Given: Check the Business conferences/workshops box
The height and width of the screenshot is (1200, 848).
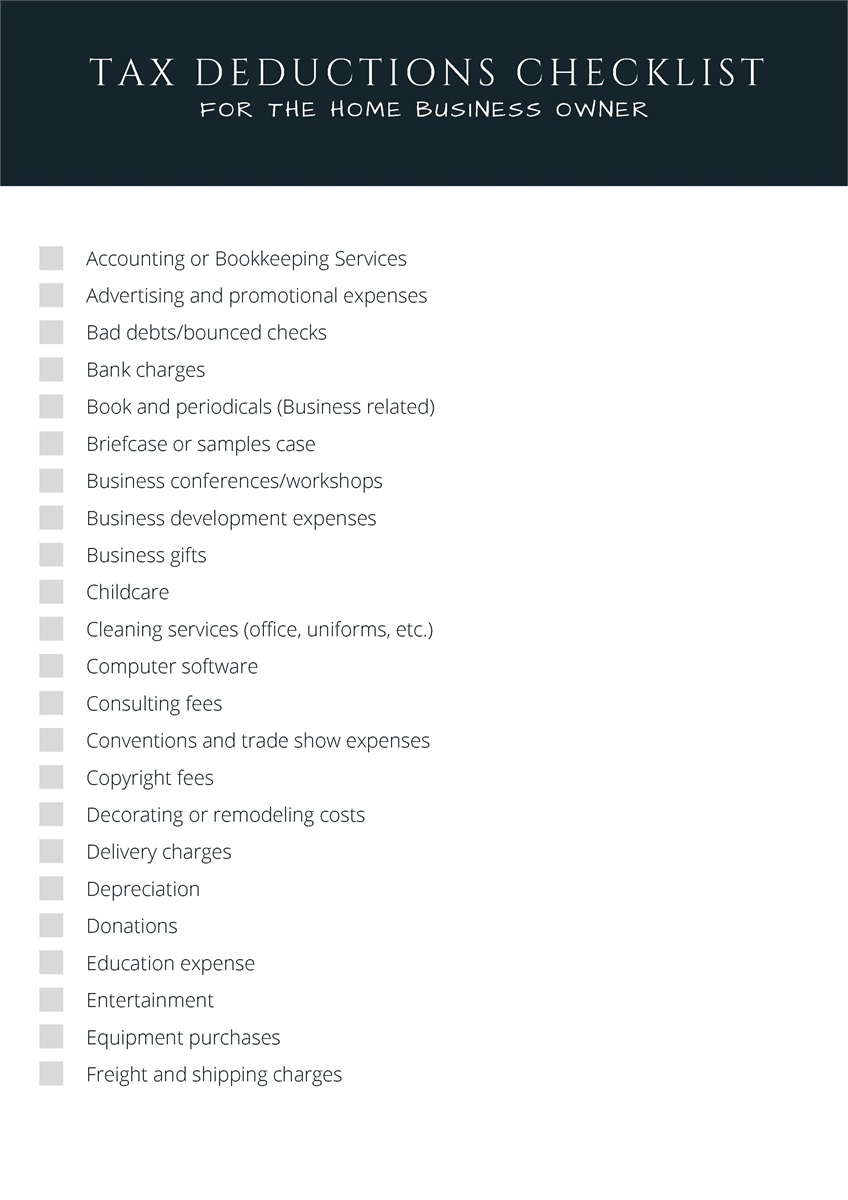Looking at the screenshot, I should tap(51, 480).
